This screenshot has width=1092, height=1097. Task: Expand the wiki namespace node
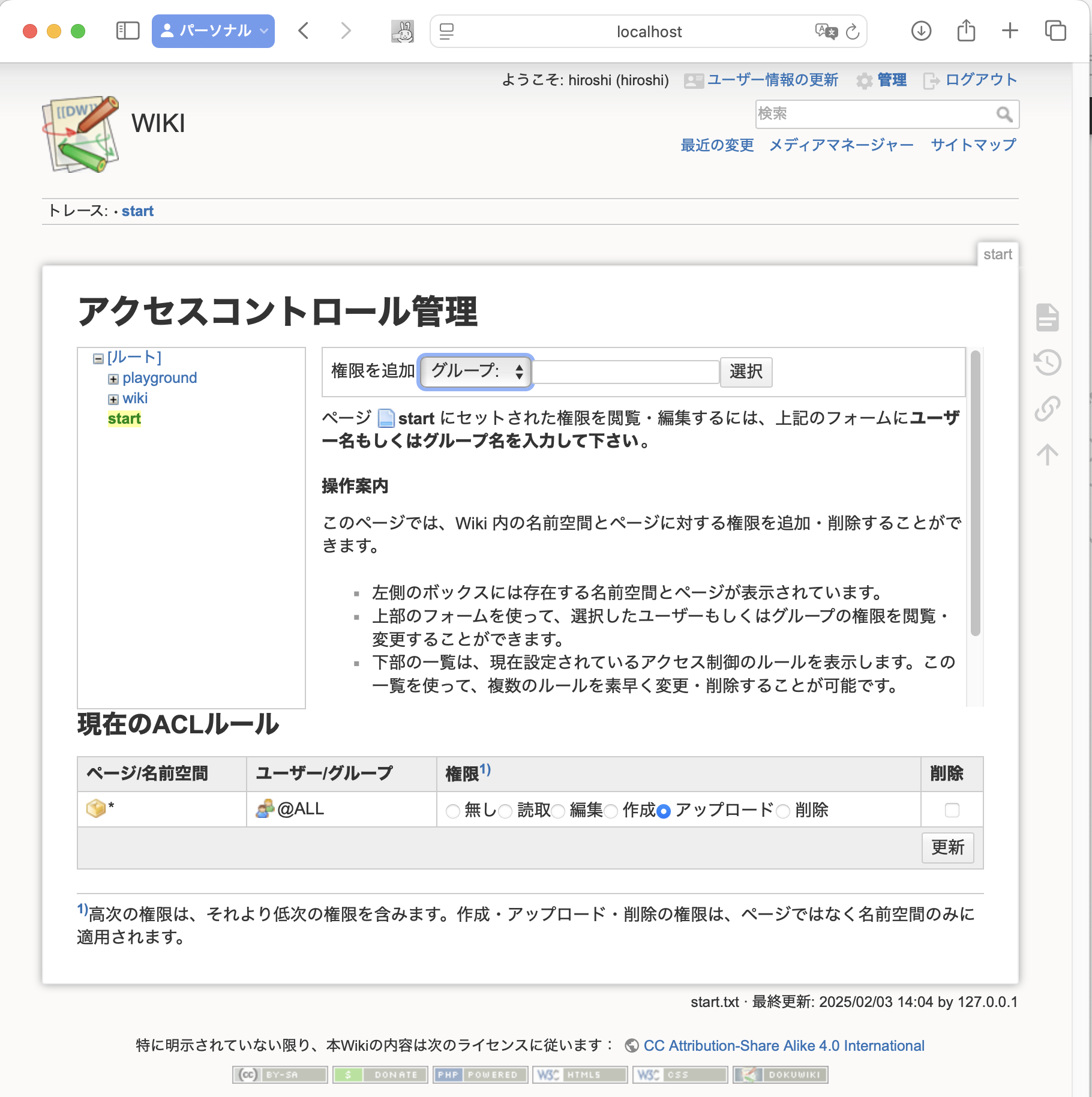click(112, 398)
